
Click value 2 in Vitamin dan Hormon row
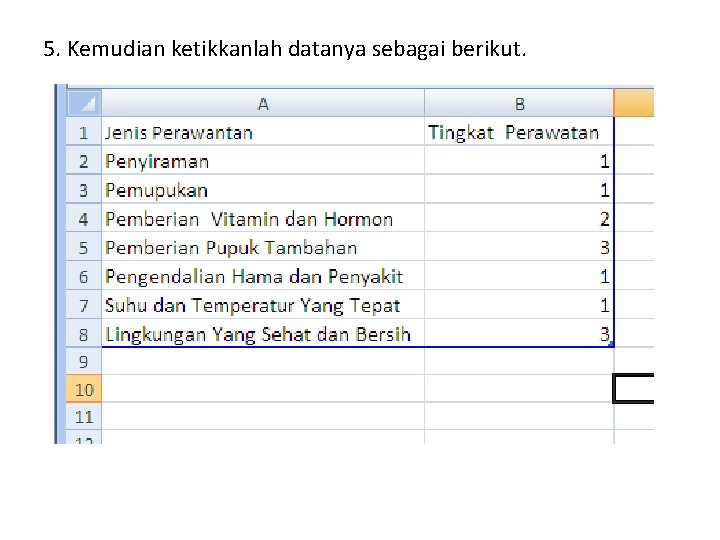[519, 219]
